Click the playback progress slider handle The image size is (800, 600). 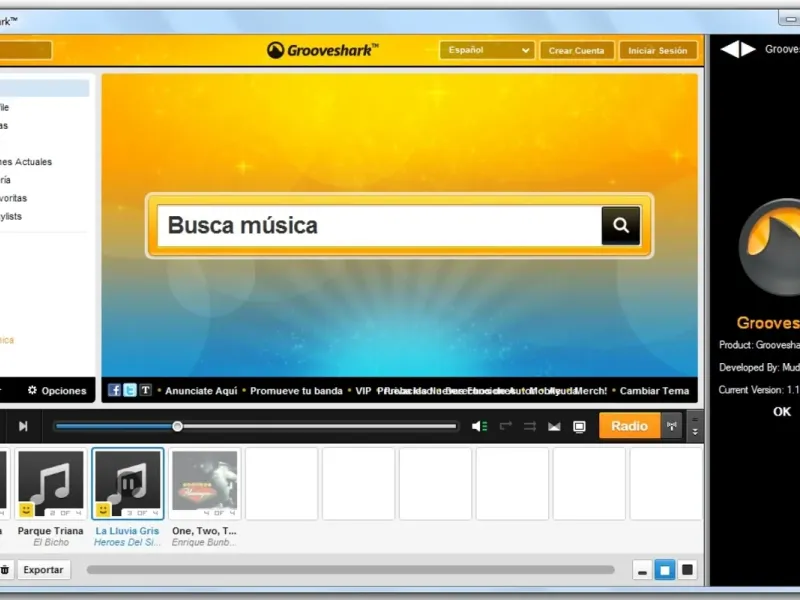click(177, 426)
